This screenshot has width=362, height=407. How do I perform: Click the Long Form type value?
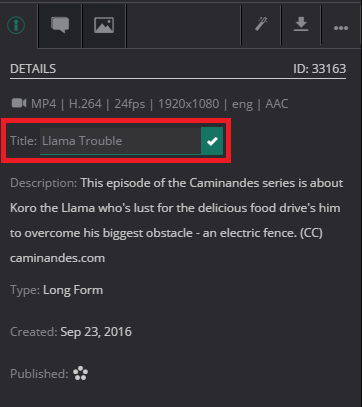tap(73, 290)
